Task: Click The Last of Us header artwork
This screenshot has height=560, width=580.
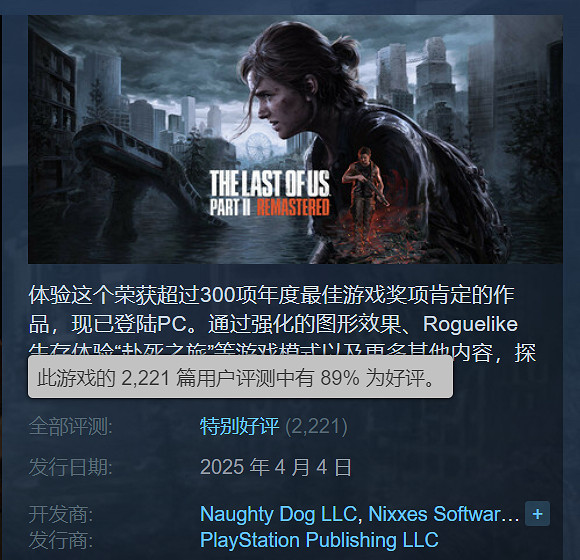Action: click(295, 139)
